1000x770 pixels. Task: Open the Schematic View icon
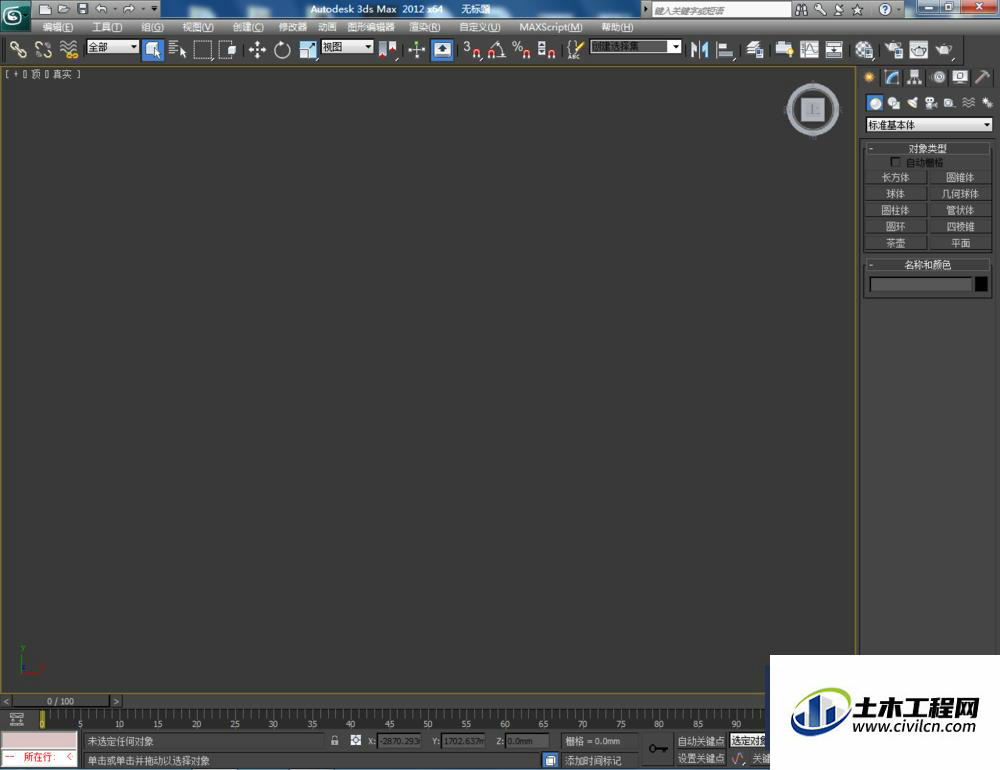(x=834, y=50)
